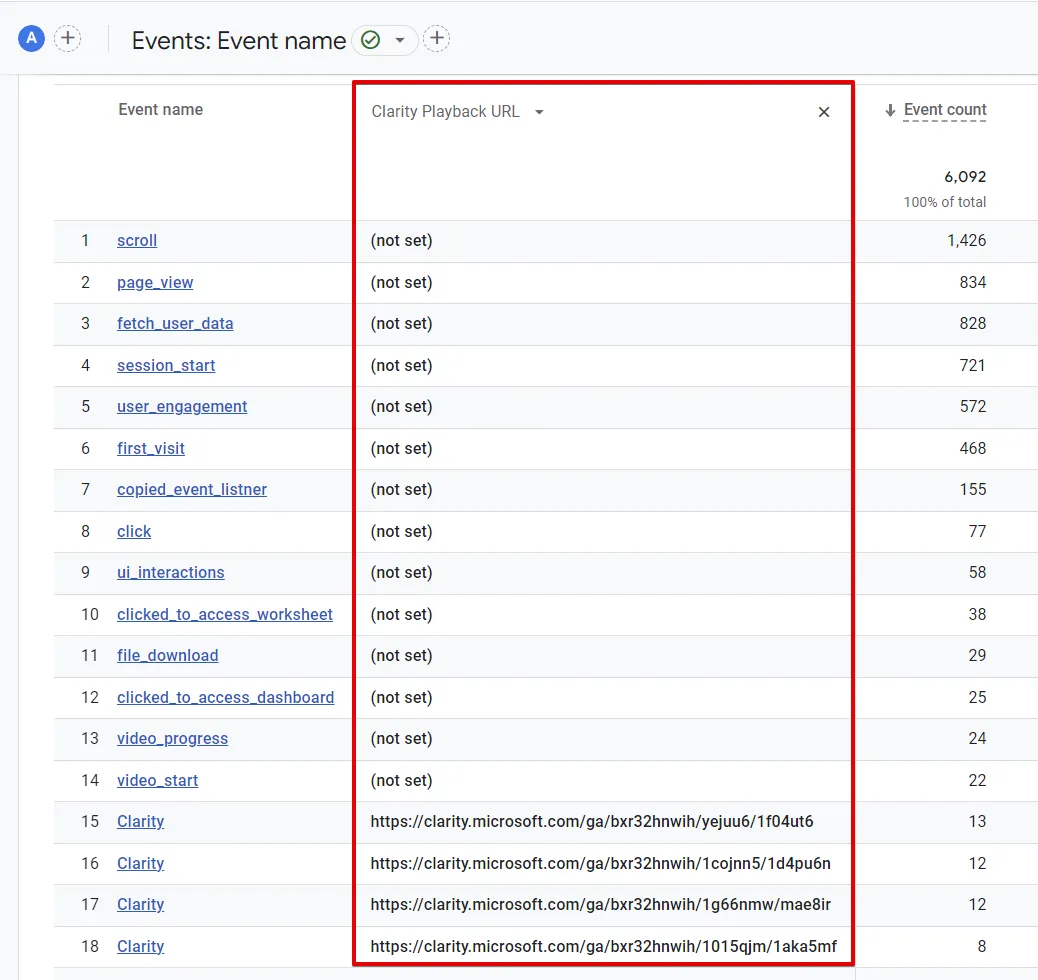Click the clicked_to_access_worksheet event link
The height and width of the screenshot is (980, 1038).
[225, 615]
